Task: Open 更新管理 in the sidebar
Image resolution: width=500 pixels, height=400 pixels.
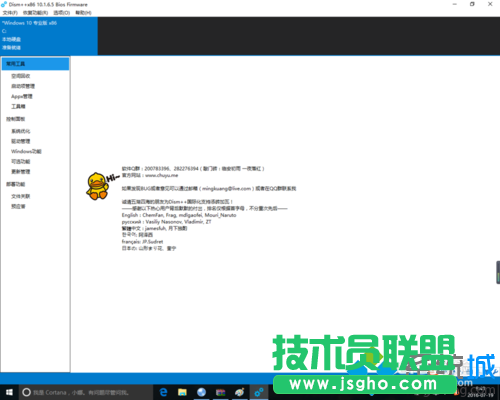Action: [x=21, y=171]
